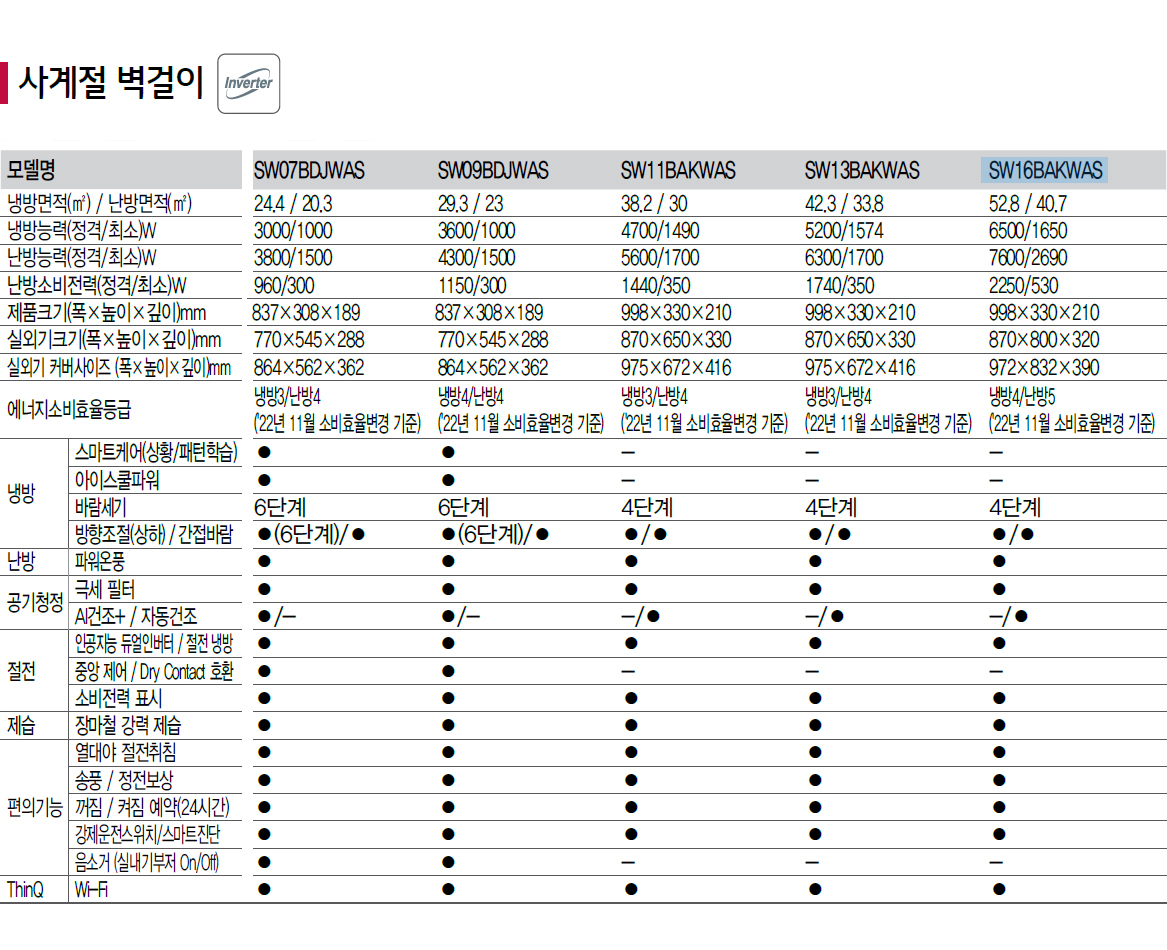This screenshot has height=950, width=1167.
Task: Click cooling capacity value '3000/1000'
Action: click(293, 231)
